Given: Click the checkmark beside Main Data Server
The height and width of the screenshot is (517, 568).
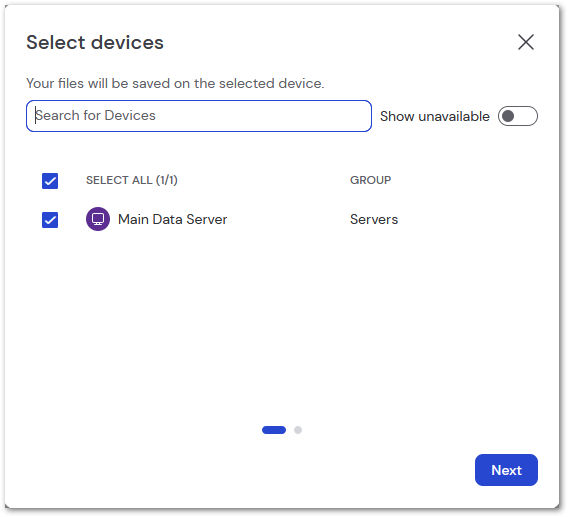Looking at the screenshot, I should click(x=50, y=220).
